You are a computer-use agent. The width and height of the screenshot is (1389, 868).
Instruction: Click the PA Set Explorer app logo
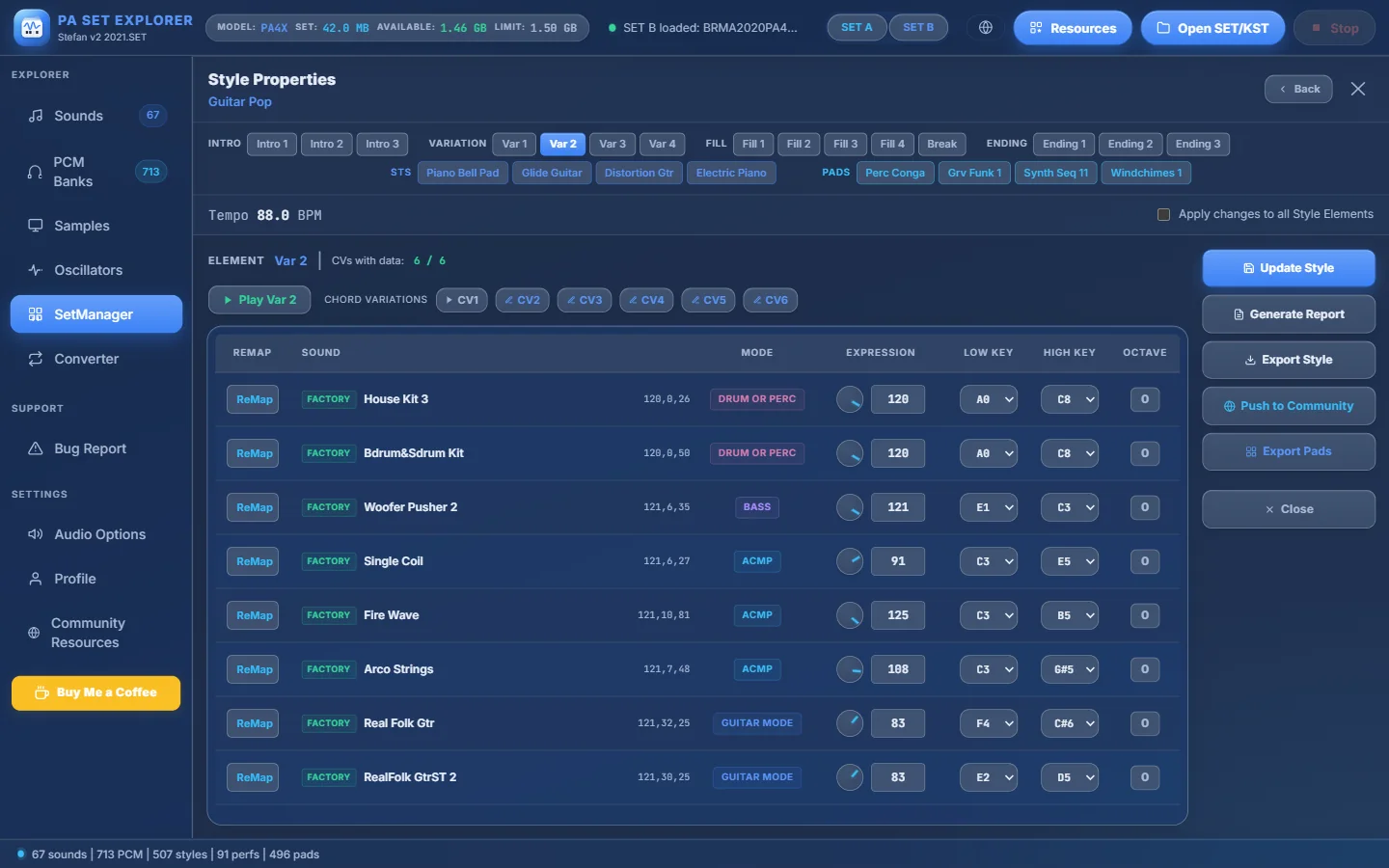32,28
